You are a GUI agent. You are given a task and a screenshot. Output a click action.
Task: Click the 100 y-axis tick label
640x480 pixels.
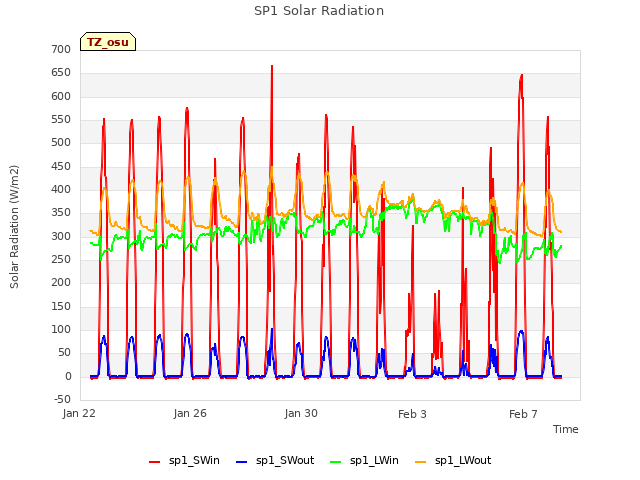(61, 329)
